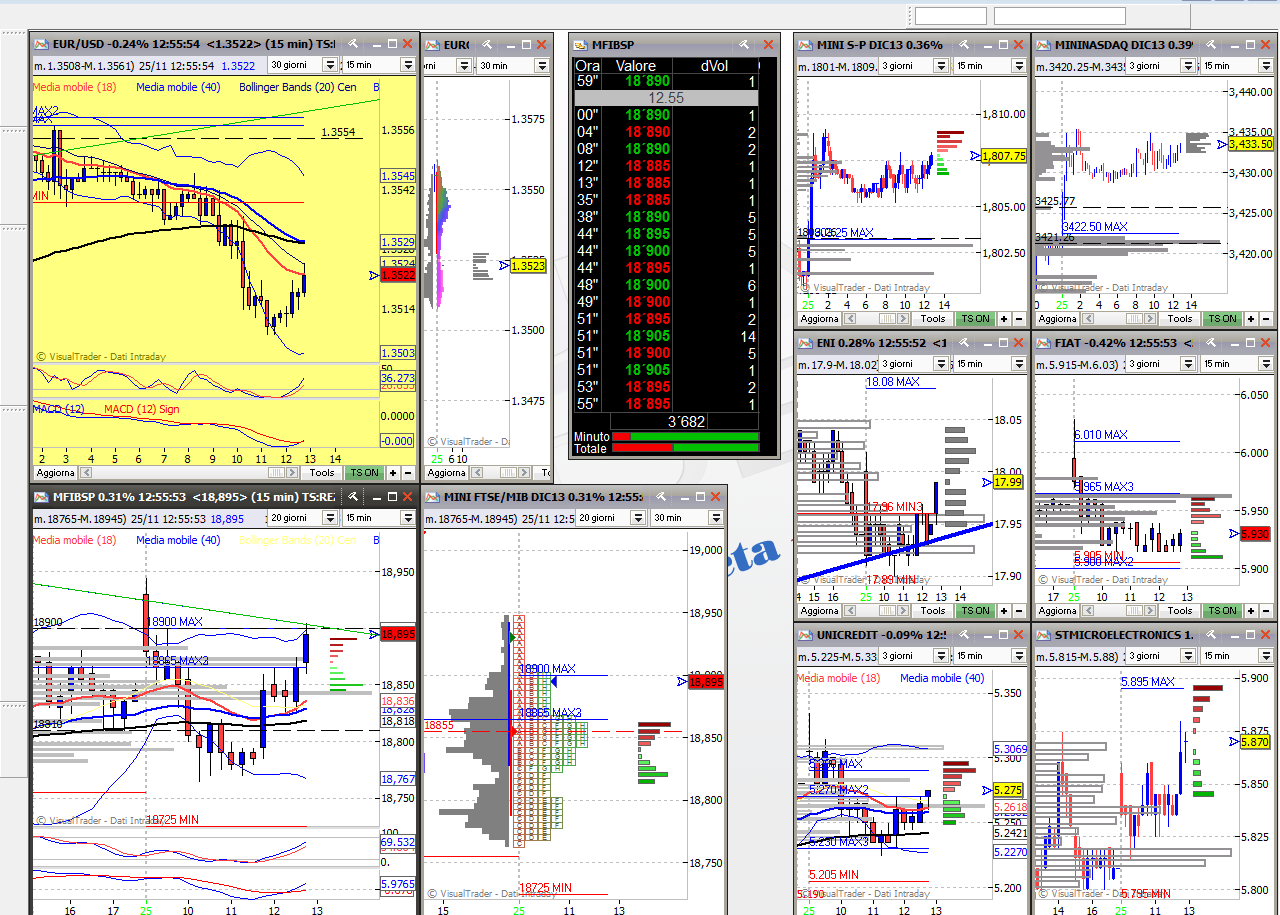
Task: Open the 30 giorni dropdown in EUR/USD chart
Action: click(x=305, y=65)
